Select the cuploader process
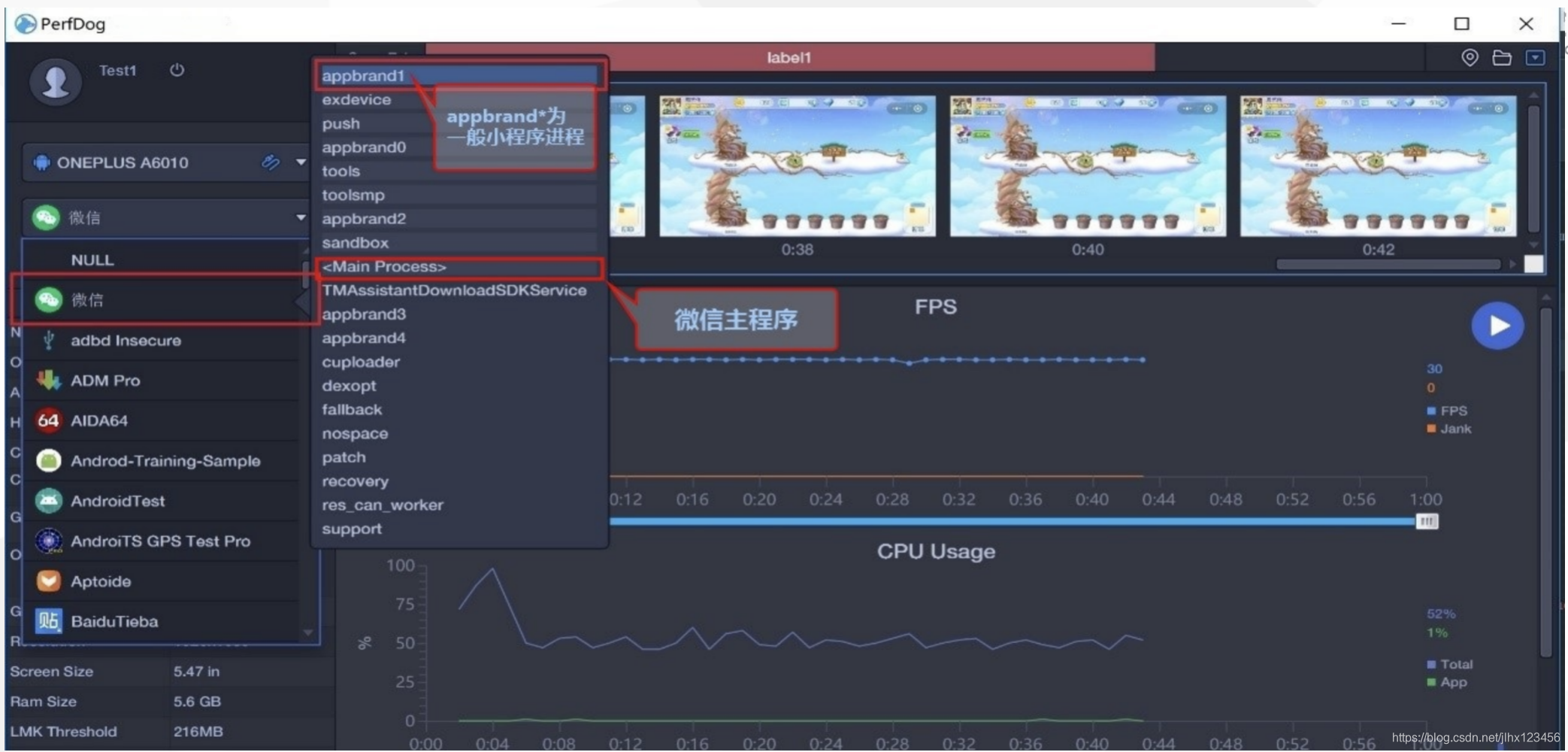The image size is (1568, 752). tap(459, 362)
